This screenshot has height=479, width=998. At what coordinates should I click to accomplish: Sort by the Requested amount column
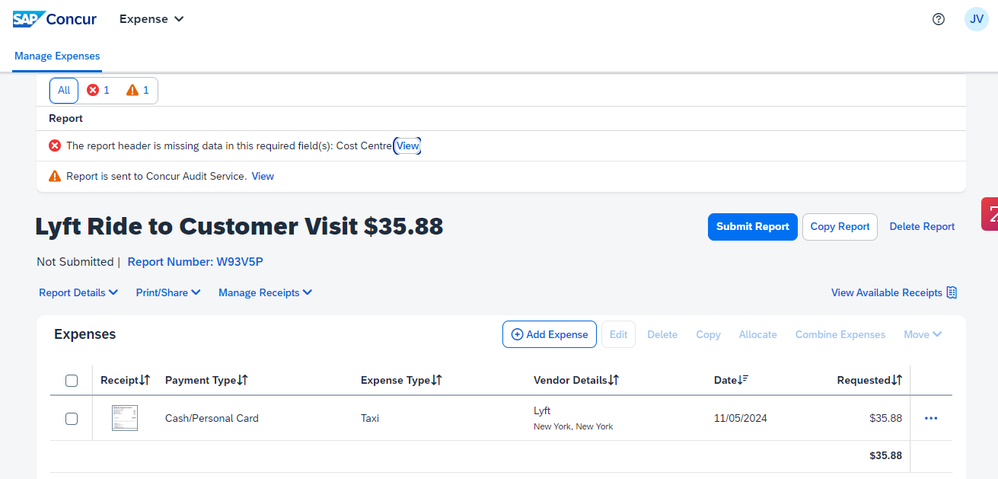tap(869, 380)
